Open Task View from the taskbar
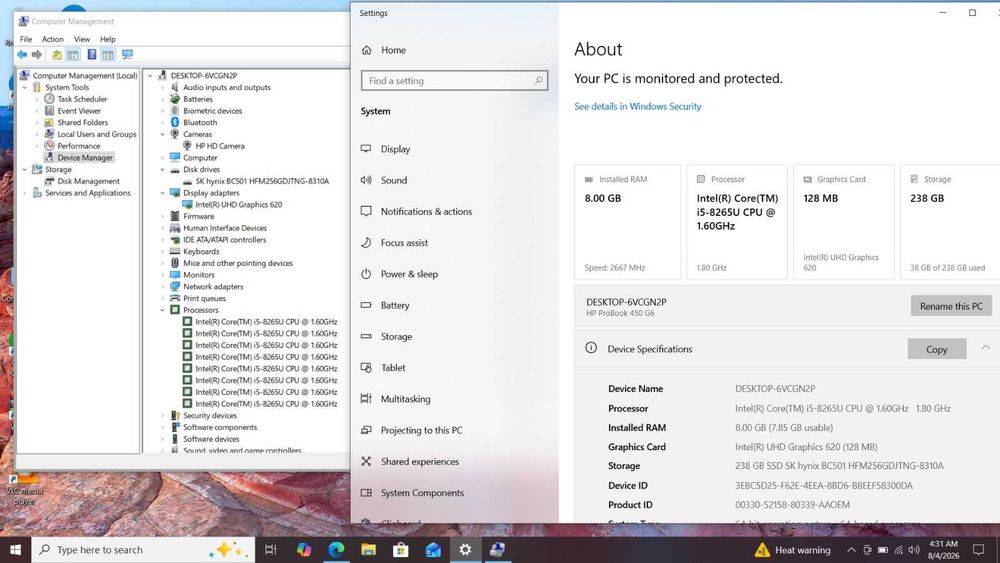The height and width of the screenshot is (563, 1000). pos(270,550)
